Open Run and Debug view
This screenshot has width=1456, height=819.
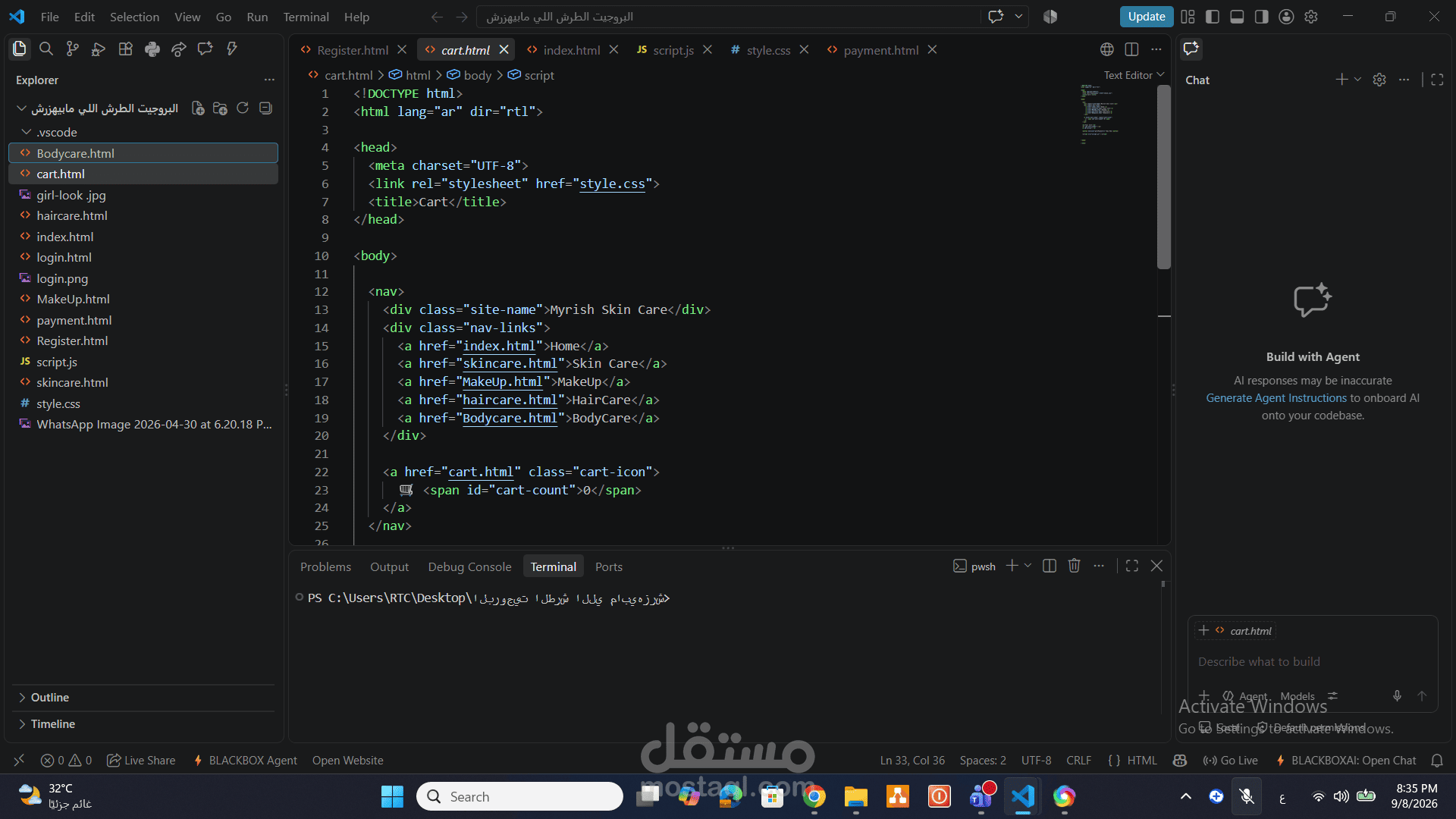[99, 49]
